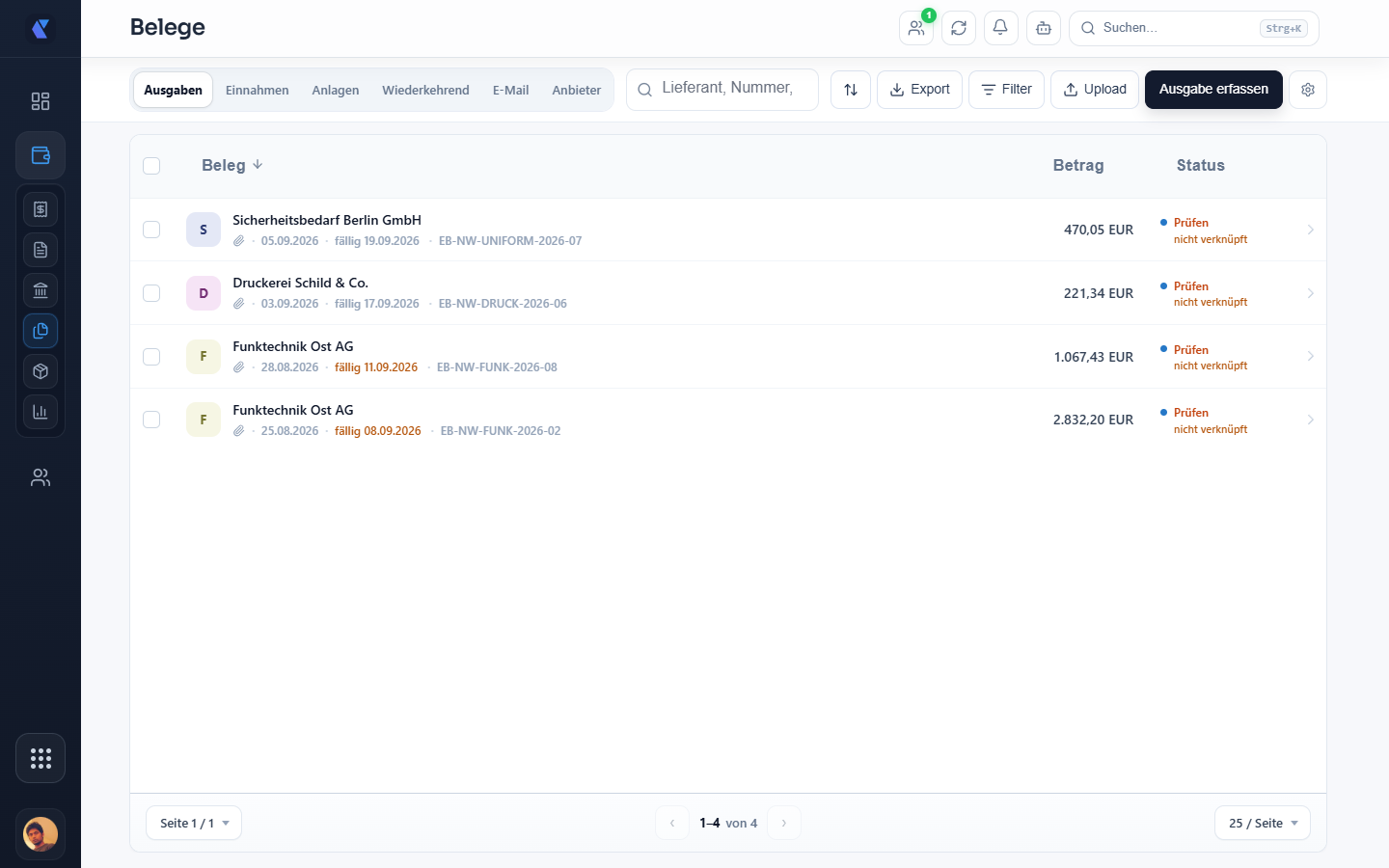Open the 25 / Seite dropdown
The image size is (1389, 868).
(x=1263, y=823)
